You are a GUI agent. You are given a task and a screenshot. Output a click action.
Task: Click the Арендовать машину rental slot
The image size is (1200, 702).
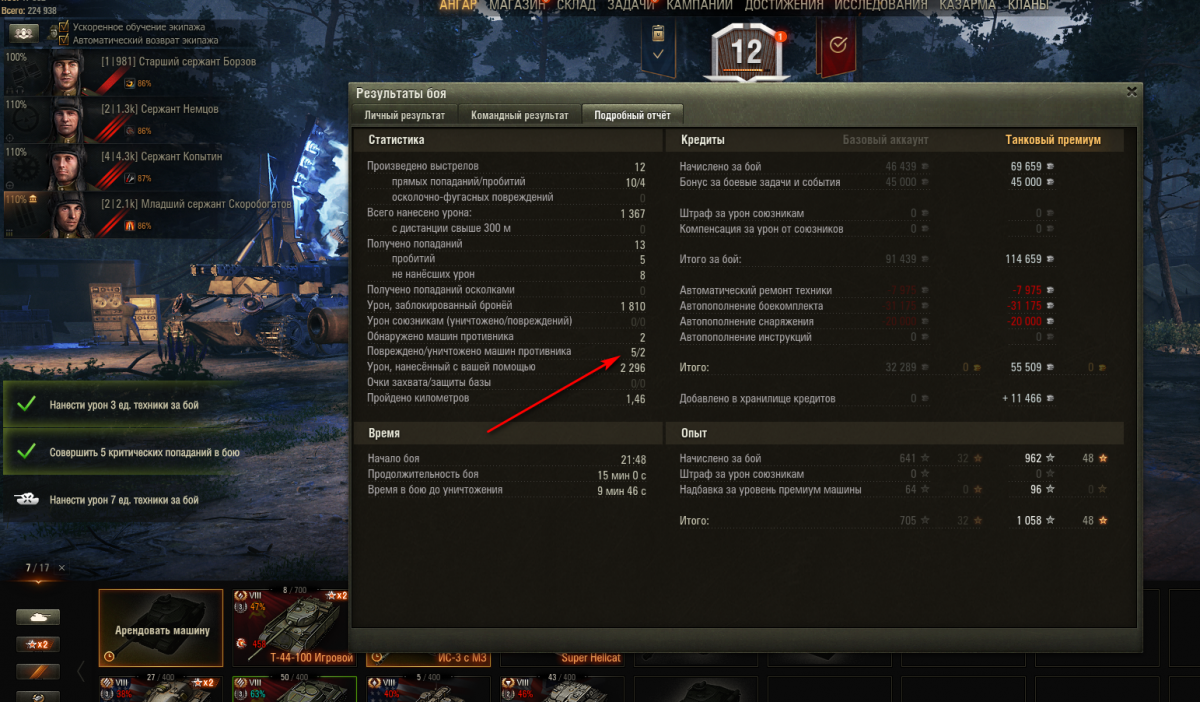coord(161,628)
